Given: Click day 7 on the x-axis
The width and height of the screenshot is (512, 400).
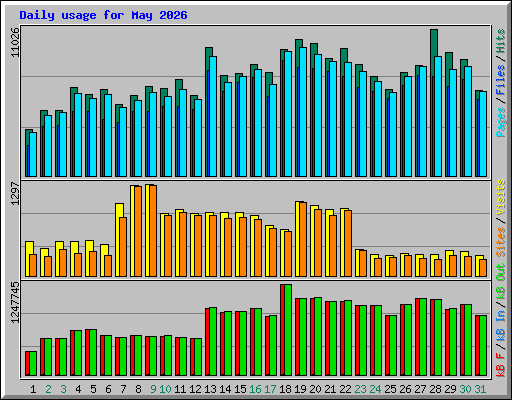Looking at the screenshot, I should click(x=123, y=389).
